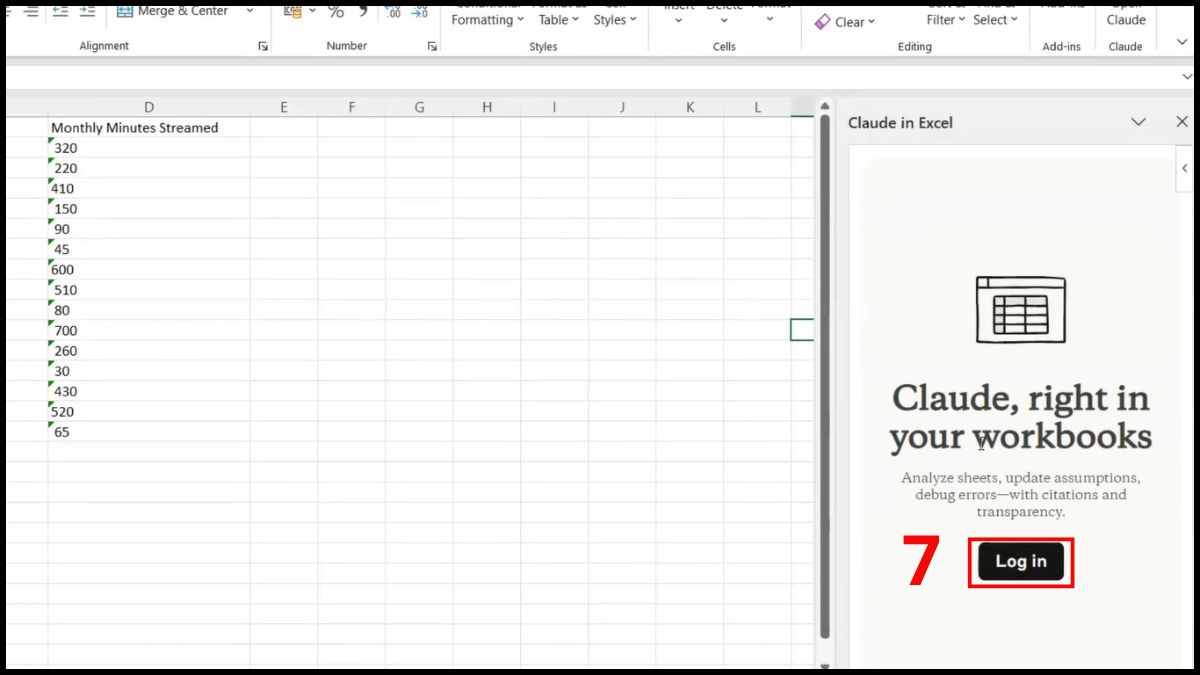
Task: Select column L header
Action: point(757,107)
